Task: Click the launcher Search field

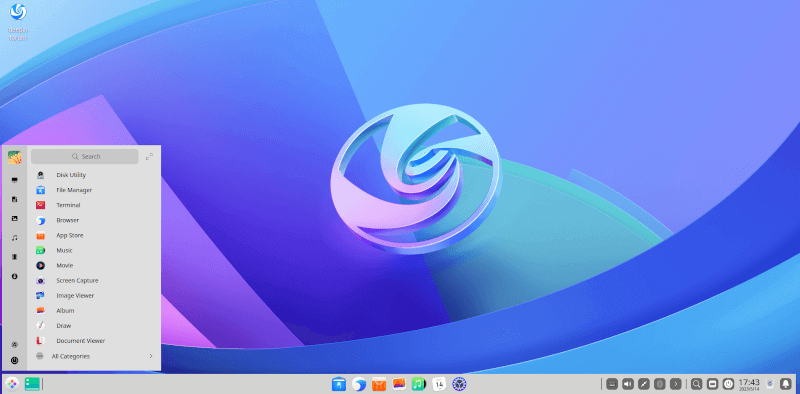Action: 85,157
